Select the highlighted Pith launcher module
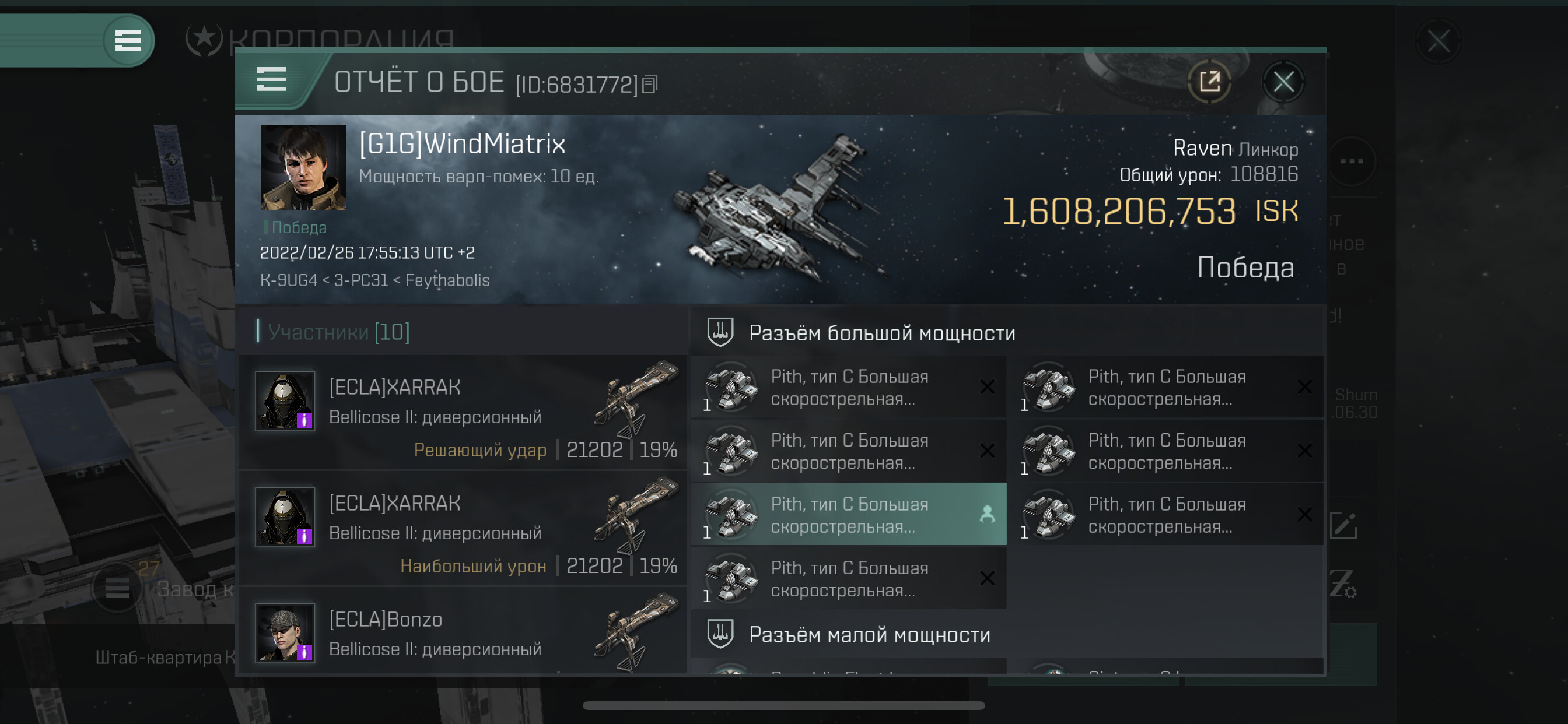 (x=849, y=515)
